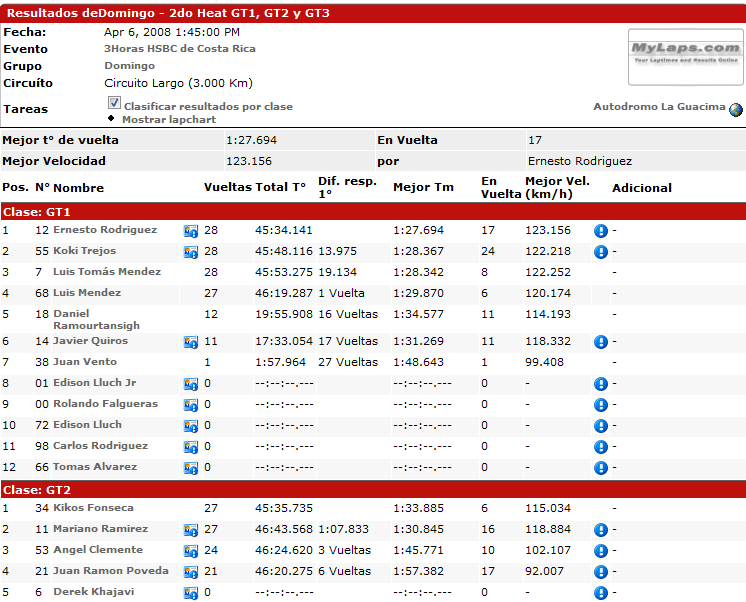Click the Nombre column header
The height and width of the screenshot is (602, 746).
tap(79, 188)
